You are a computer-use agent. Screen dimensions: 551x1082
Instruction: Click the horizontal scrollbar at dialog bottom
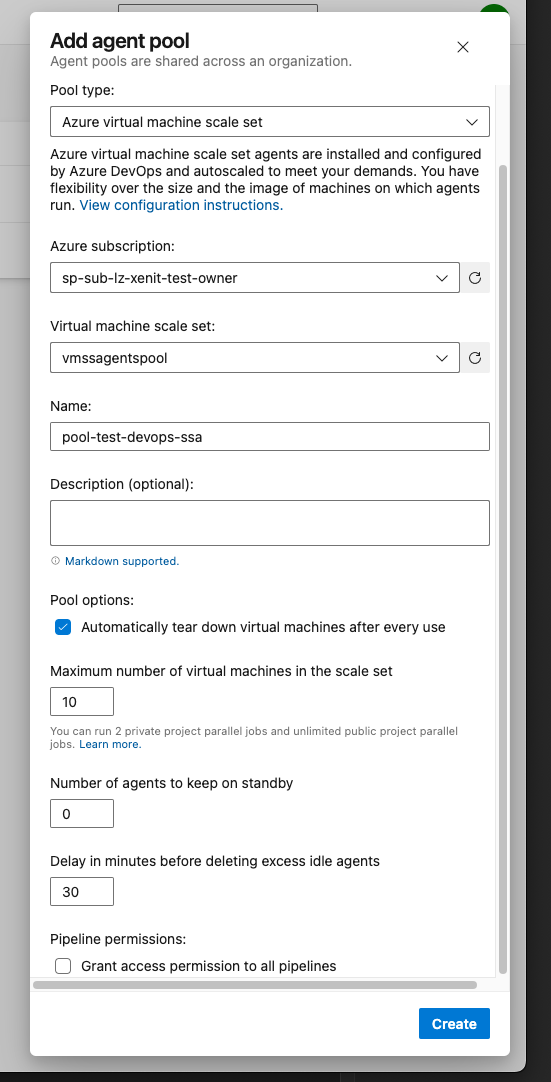[x=255, y=985]
